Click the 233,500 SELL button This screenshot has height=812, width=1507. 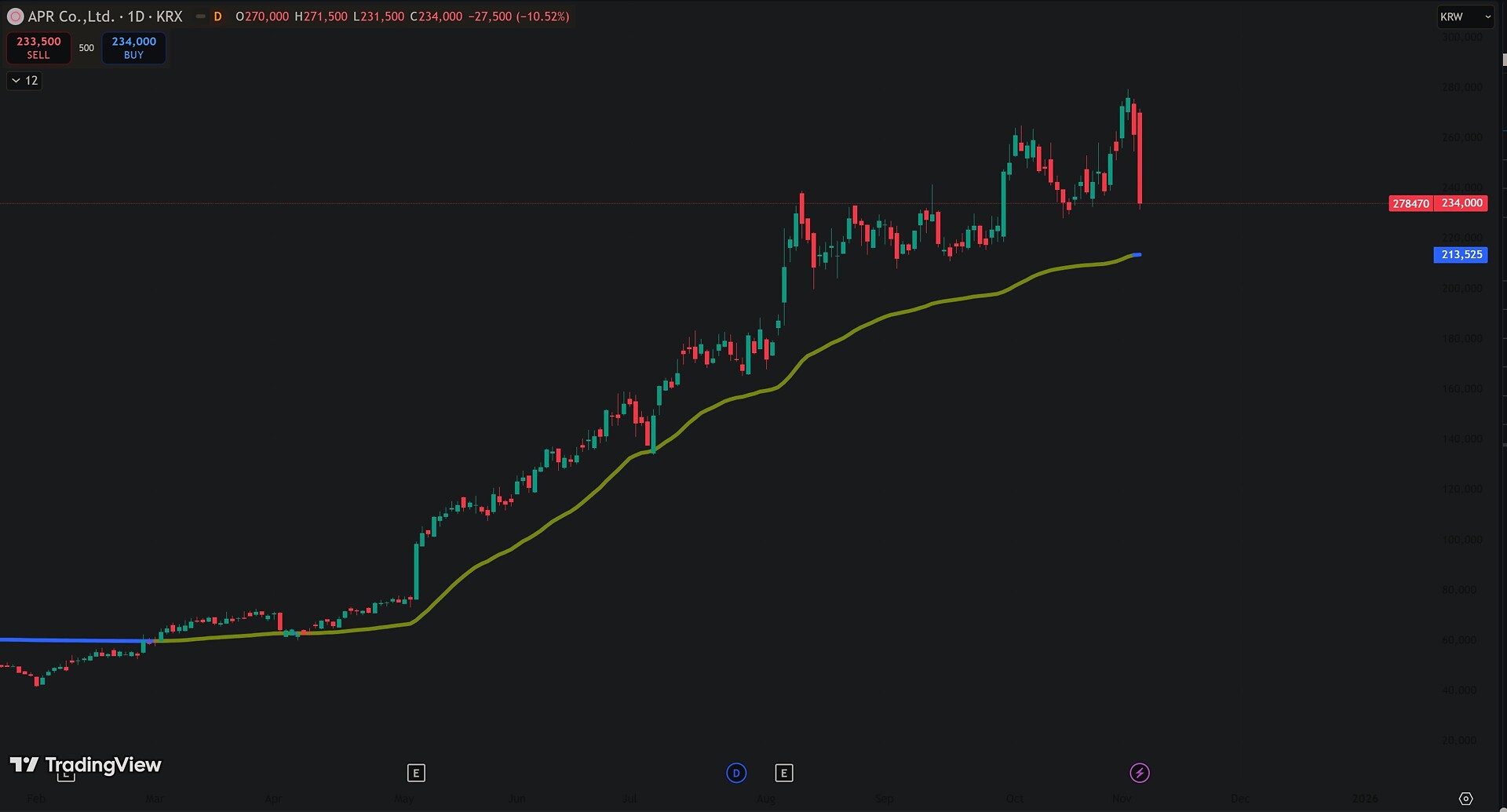[38, 48]
